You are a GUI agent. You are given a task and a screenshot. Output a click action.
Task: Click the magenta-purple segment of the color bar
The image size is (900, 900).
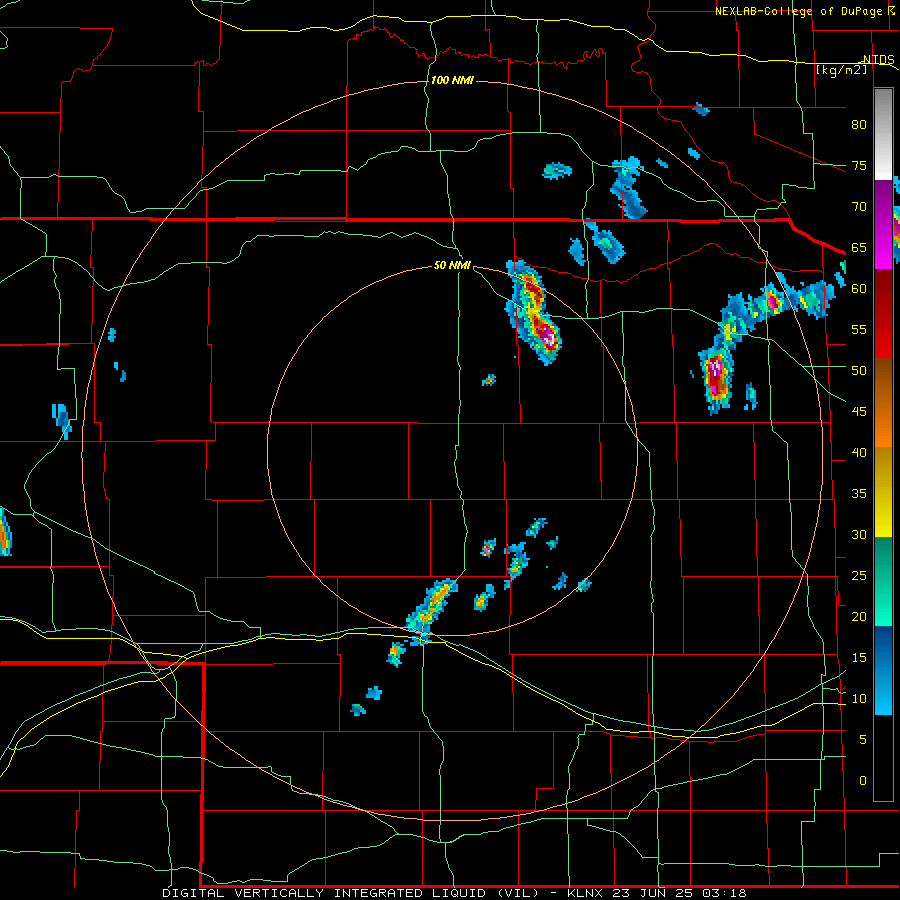883,224
